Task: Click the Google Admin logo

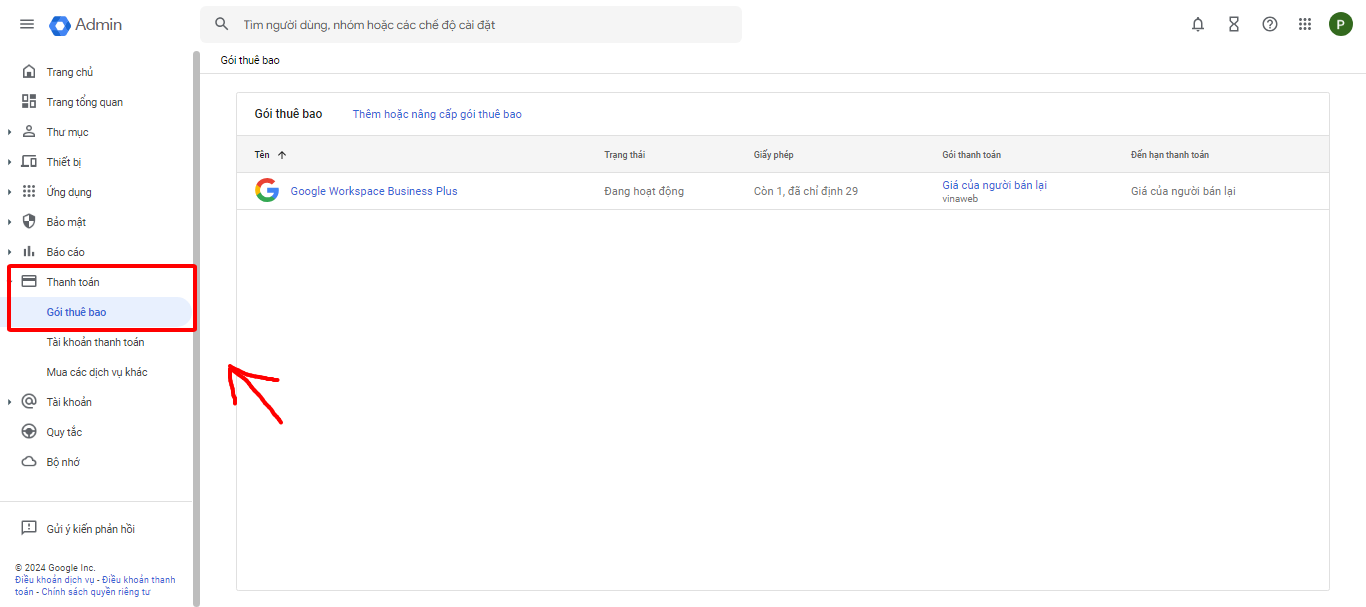Action: point(86,25)
